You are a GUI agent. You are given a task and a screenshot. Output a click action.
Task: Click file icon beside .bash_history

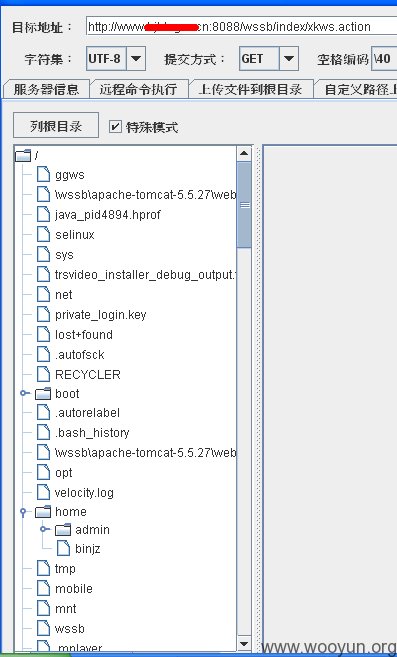(43, 432)
